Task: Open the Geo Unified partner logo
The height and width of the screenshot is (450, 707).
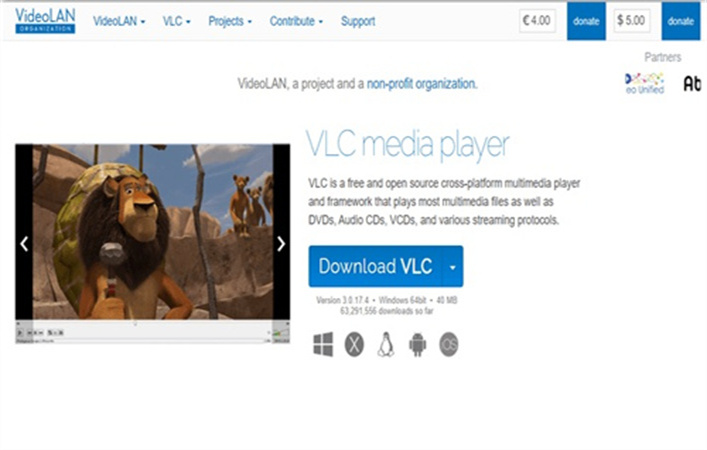Action: click(645, 83)
